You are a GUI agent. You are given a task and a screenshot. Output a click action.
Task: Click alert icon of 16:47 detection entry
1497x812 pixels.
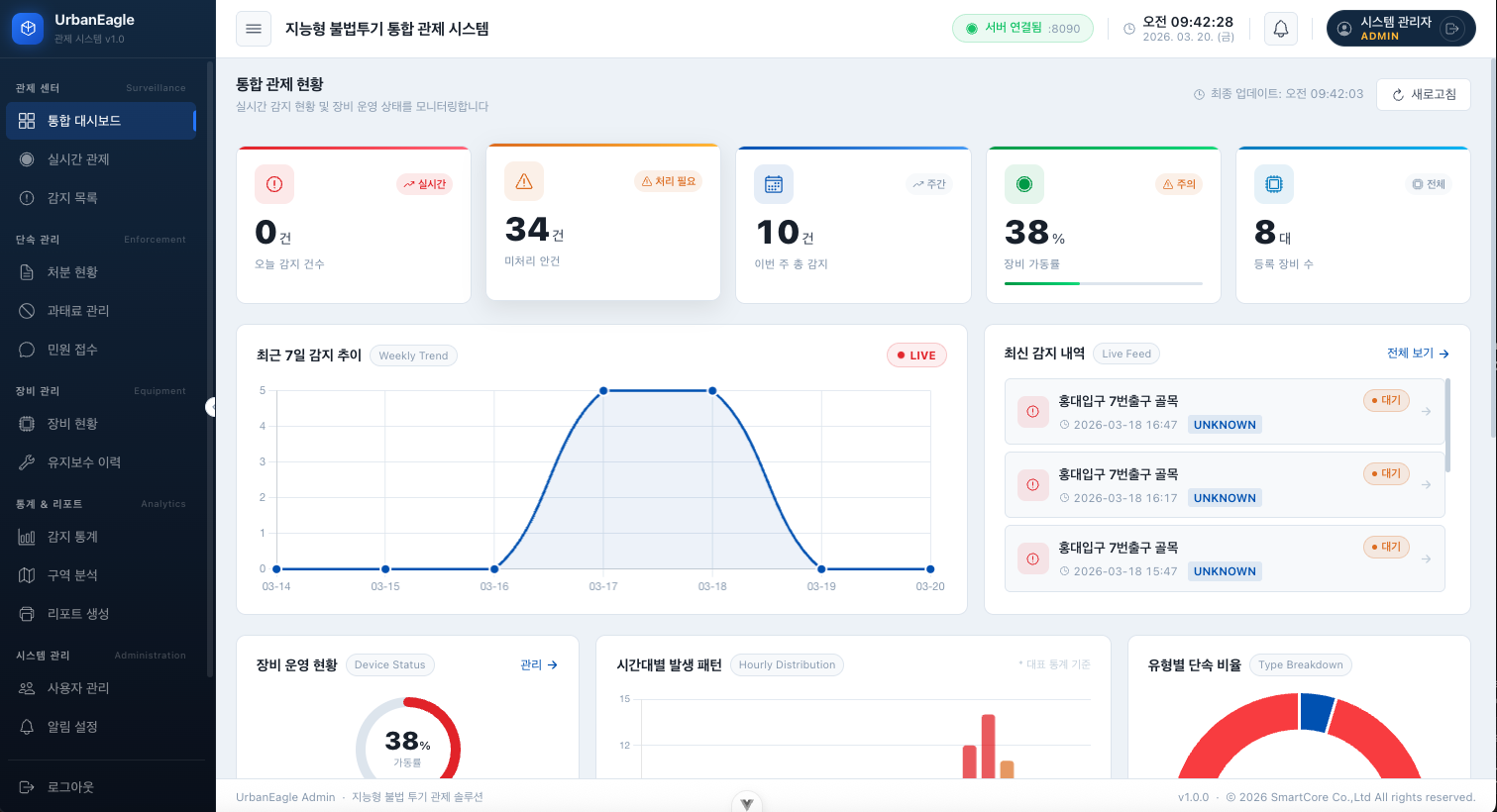pos(1033,412)
